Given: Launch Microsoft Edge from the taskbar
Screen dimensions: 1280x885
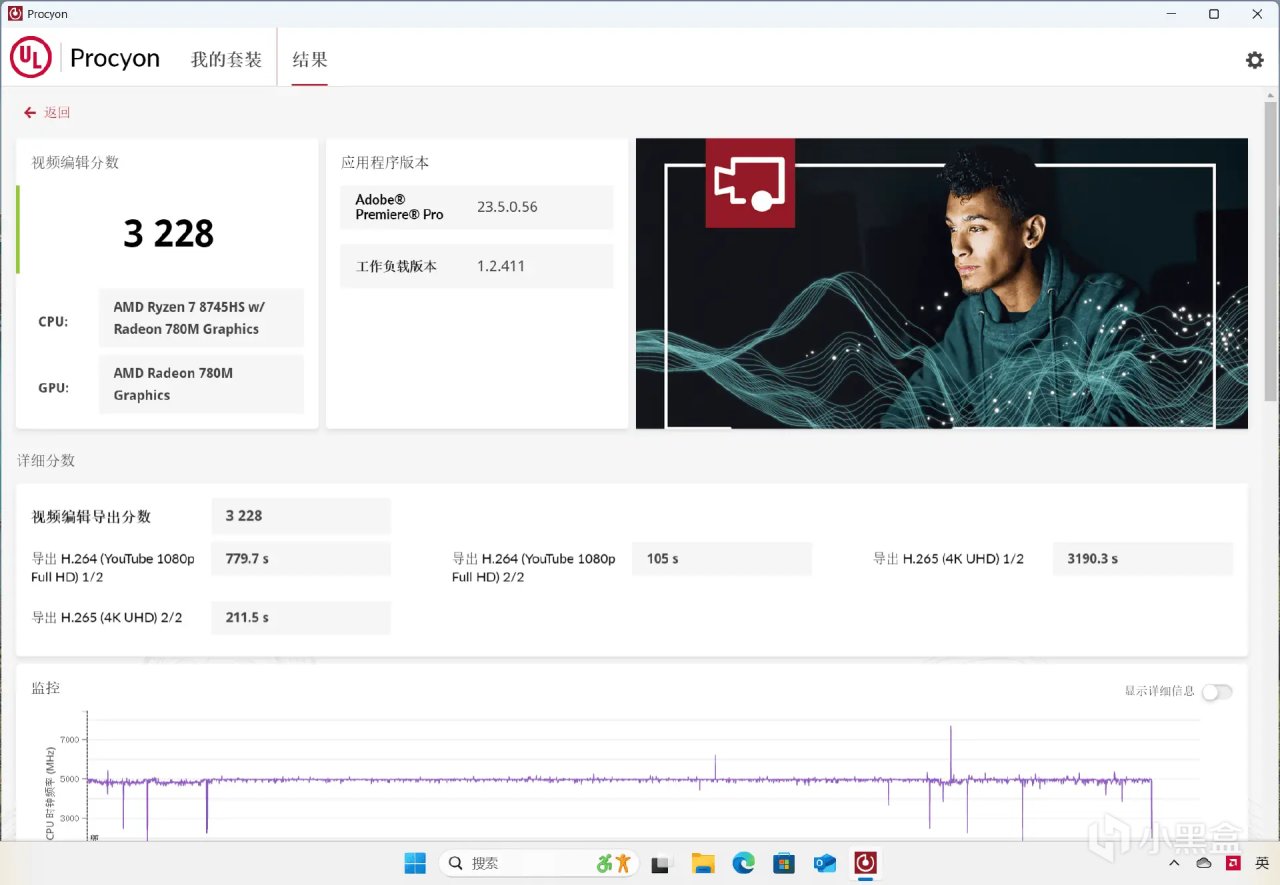Looking at the screenshot, I should click(743, 863).
